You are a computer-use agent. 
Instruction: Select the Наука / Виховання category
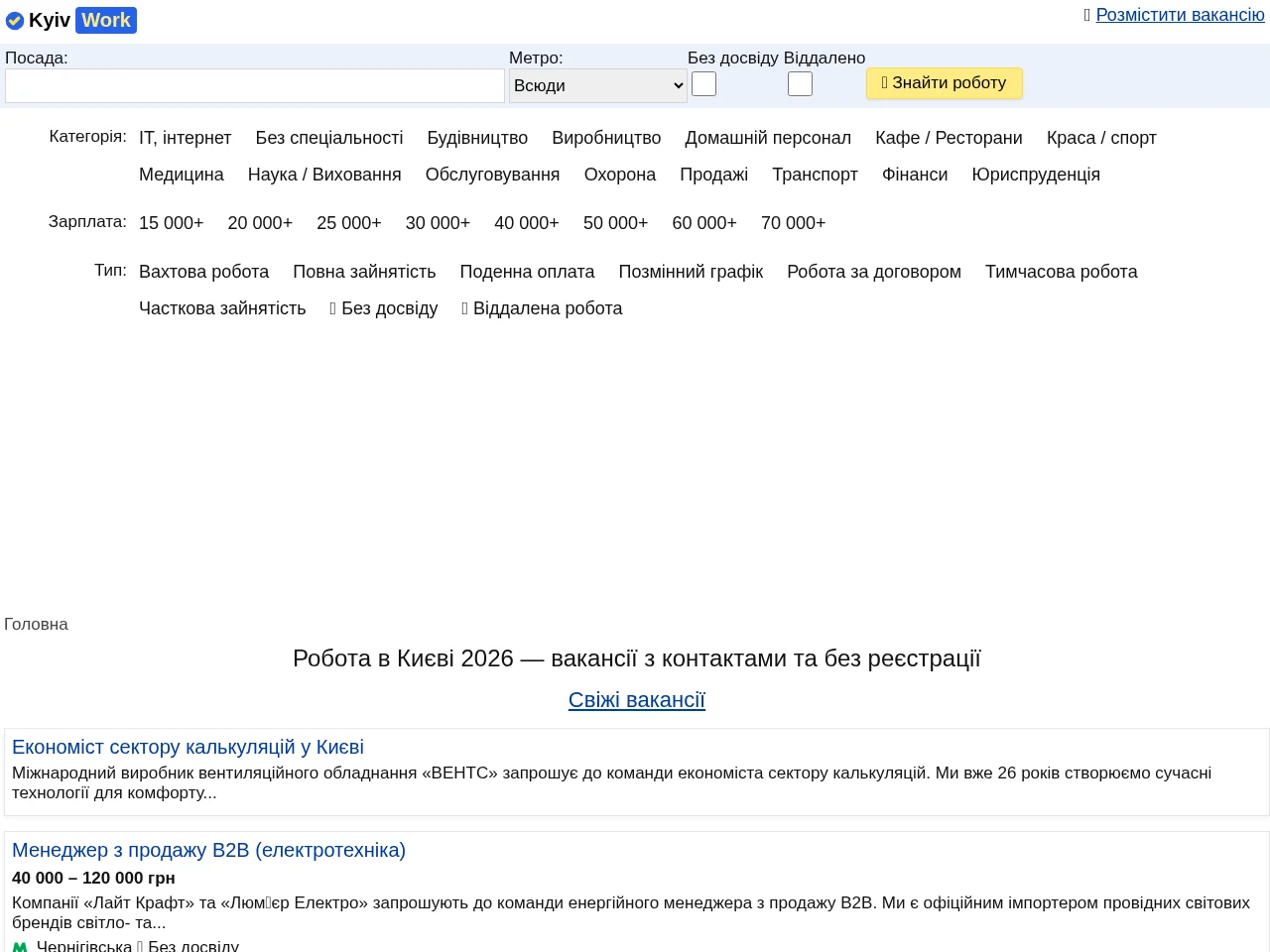[324, 175]
